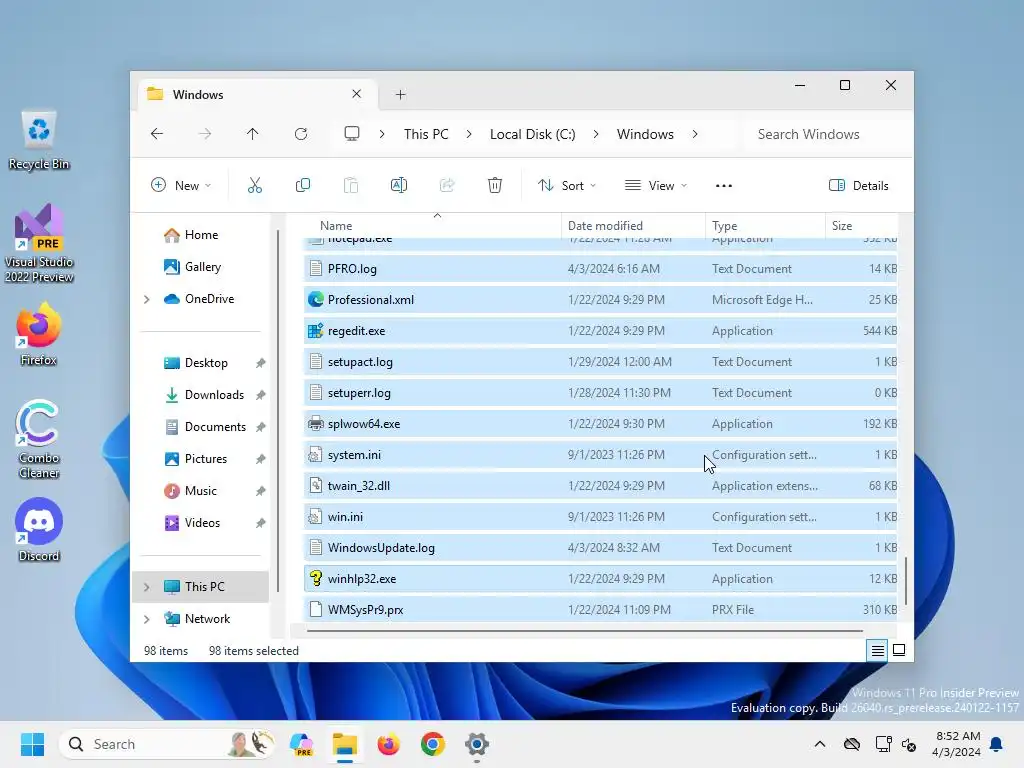Image resolution: width=1024 pixels, height=768 pixels.
Task: Click chevron after This PC breadcrumb
Action: [x=469, y=134]
